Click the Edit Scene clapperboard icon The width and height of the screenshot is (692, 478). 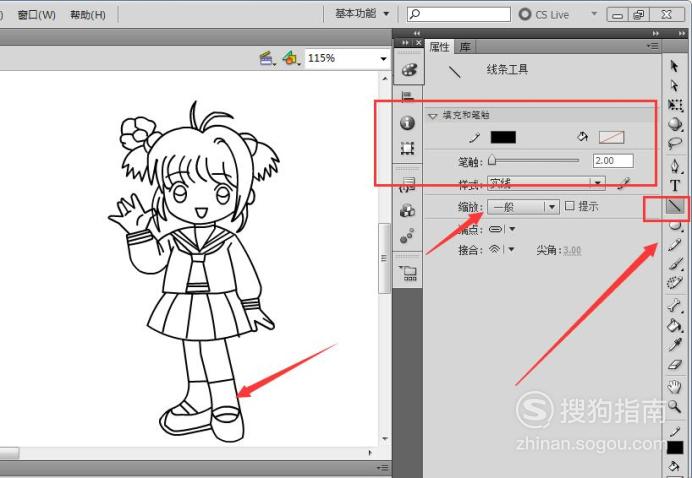[266, 58]
